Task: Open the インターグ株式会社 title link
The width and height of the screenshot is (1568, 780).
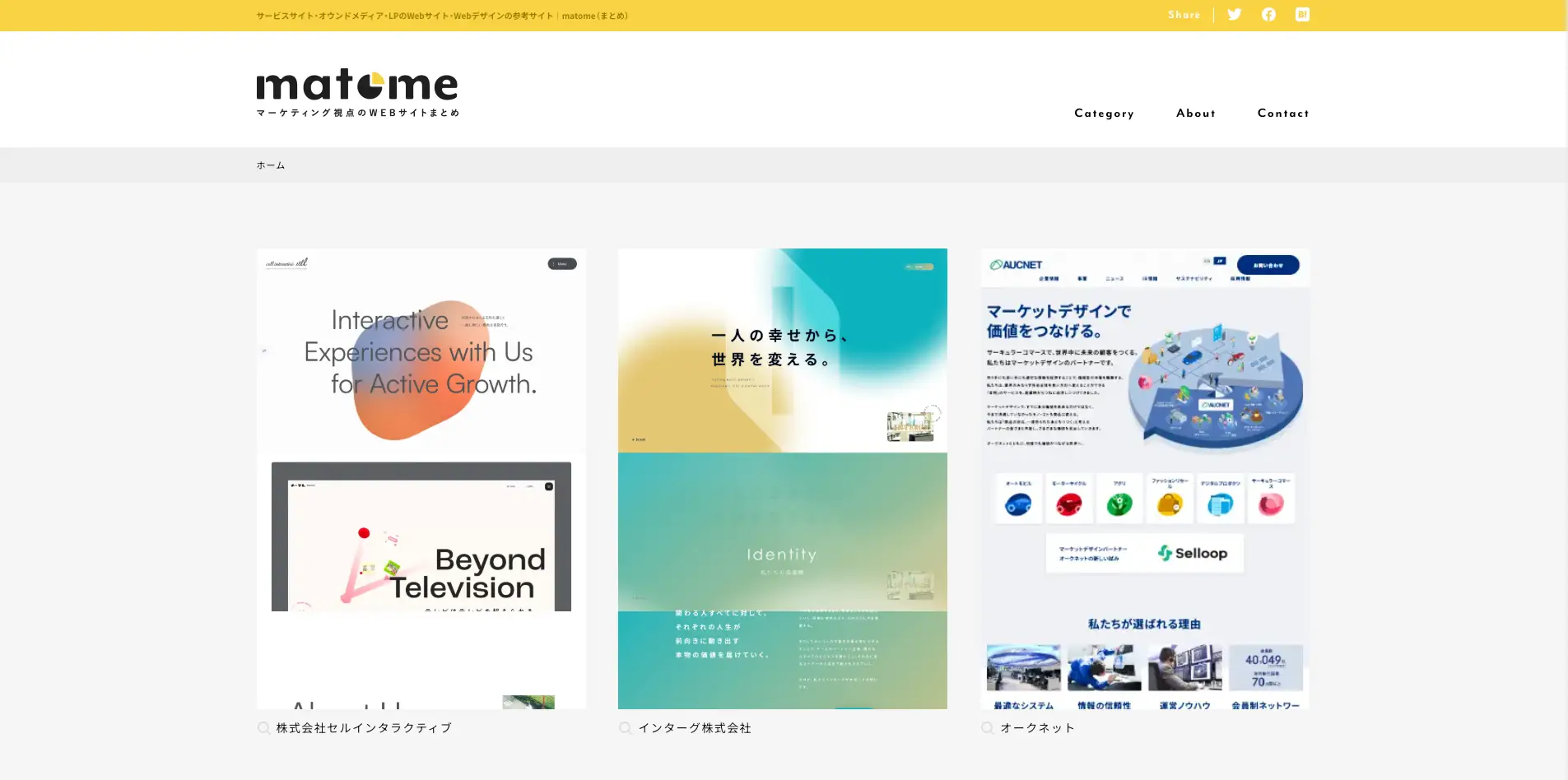Action: 695,728
